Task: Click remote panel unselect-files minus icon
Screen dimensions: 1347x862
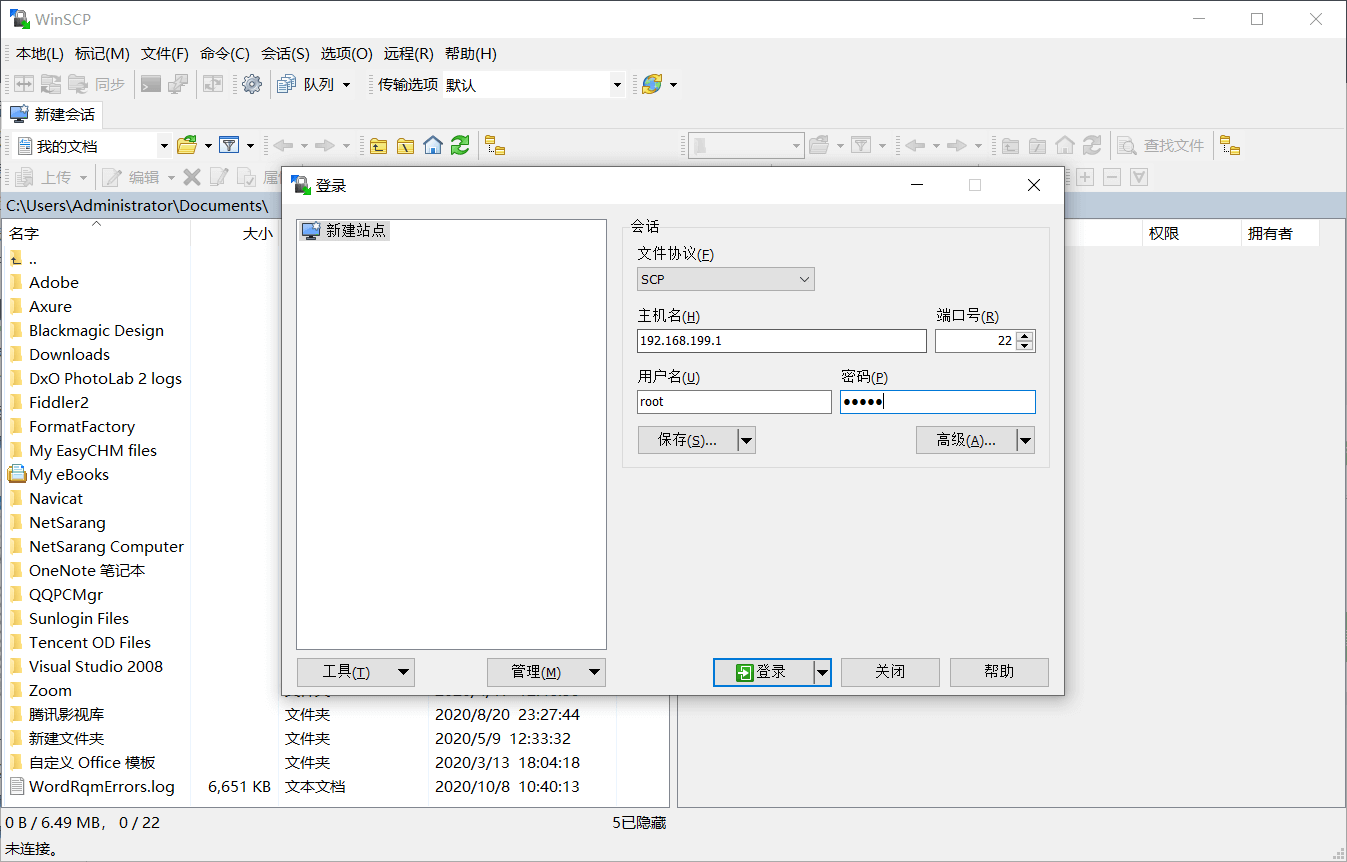Action: [1111, 177]
